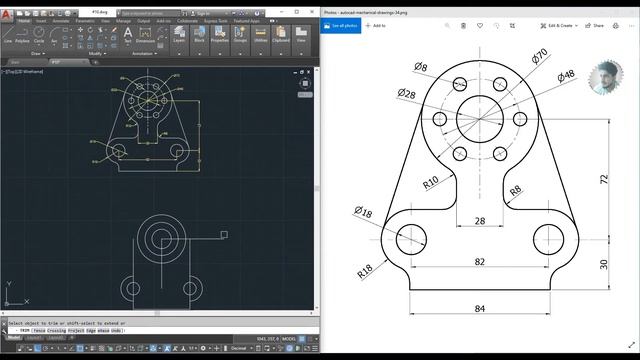Expand the Block panel arrow
Screen dimensions: 640x360
(199, 53)
